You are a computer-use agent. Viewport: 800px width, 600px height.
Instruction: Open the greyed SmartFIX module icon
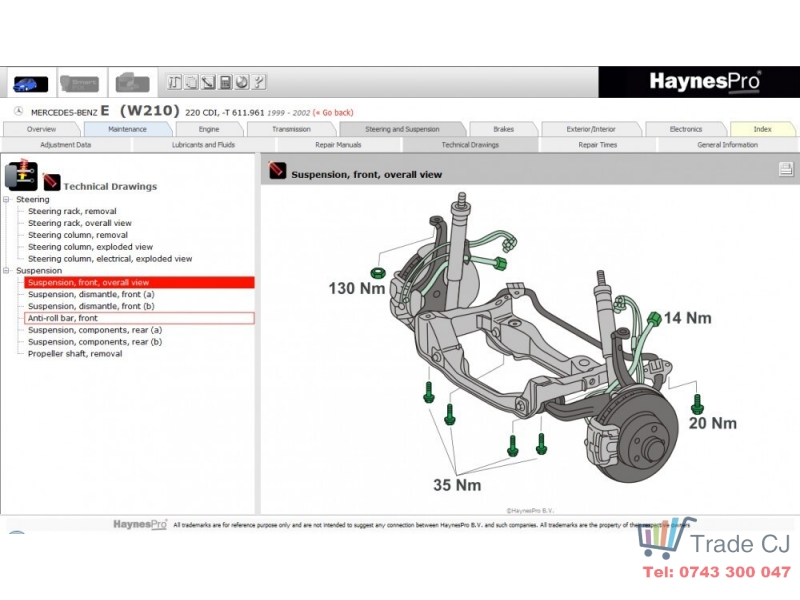(80, 83)
